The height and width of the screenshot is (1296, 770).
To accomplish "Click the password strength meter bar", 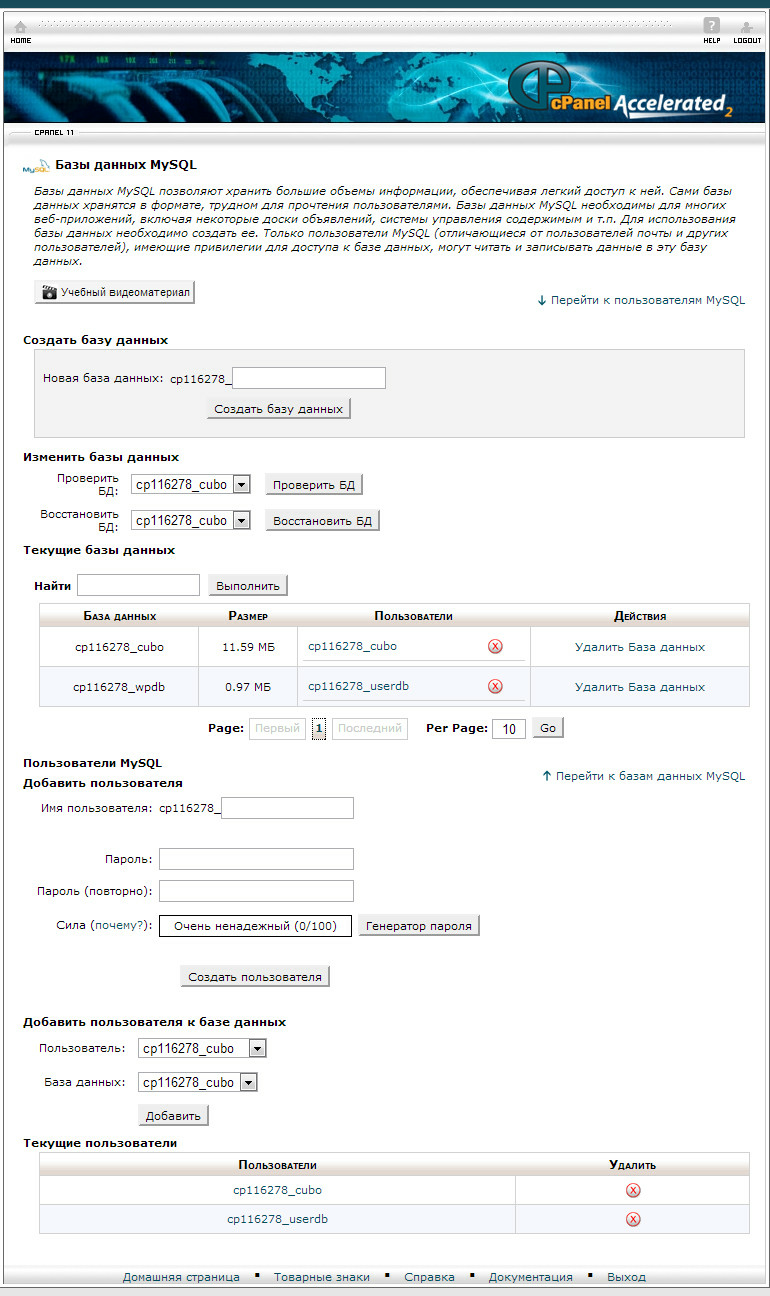I will (255, 926).
